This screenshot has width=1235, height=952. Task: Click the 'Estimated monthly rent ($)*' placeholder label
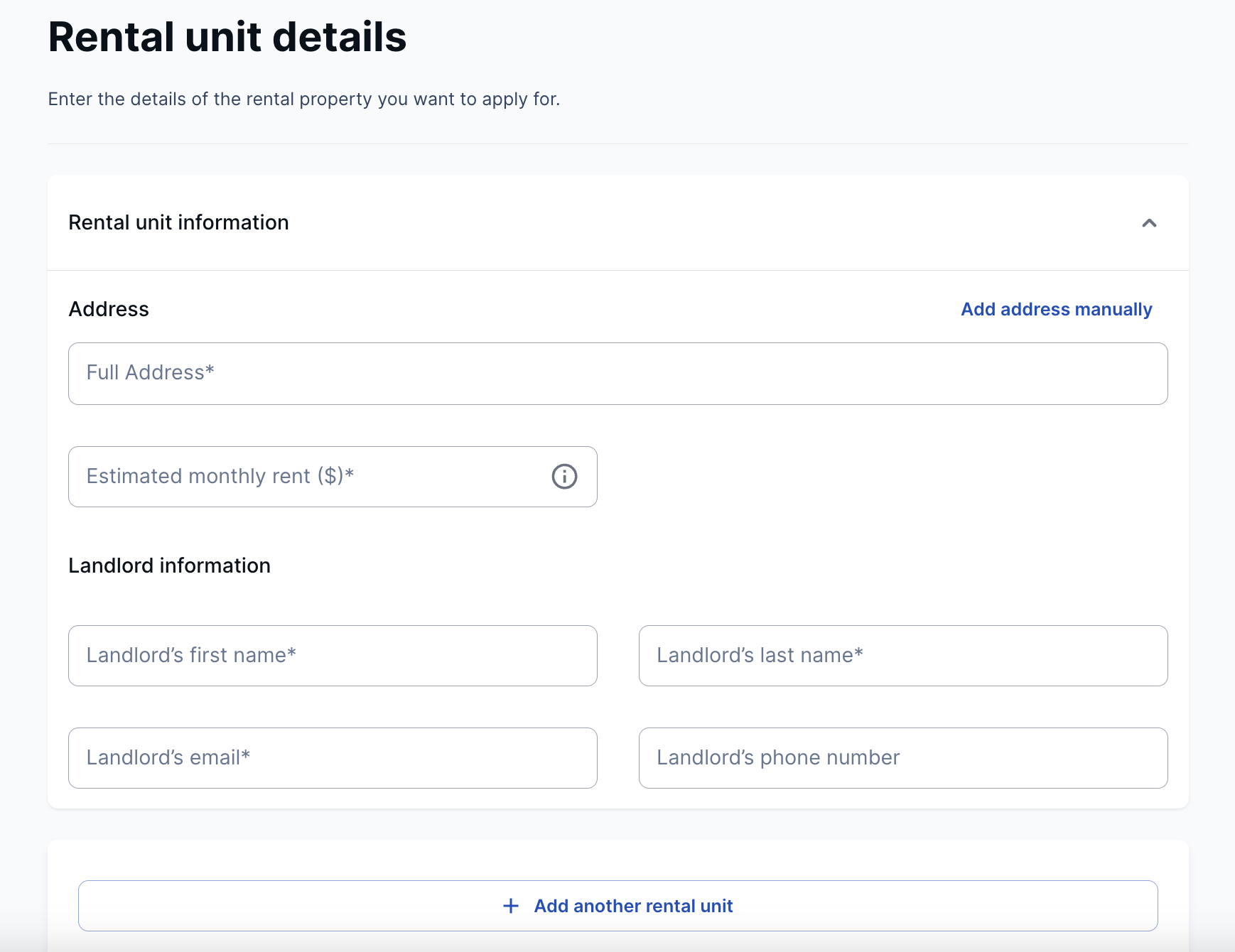pyautogui.click(x=220, y=476)
